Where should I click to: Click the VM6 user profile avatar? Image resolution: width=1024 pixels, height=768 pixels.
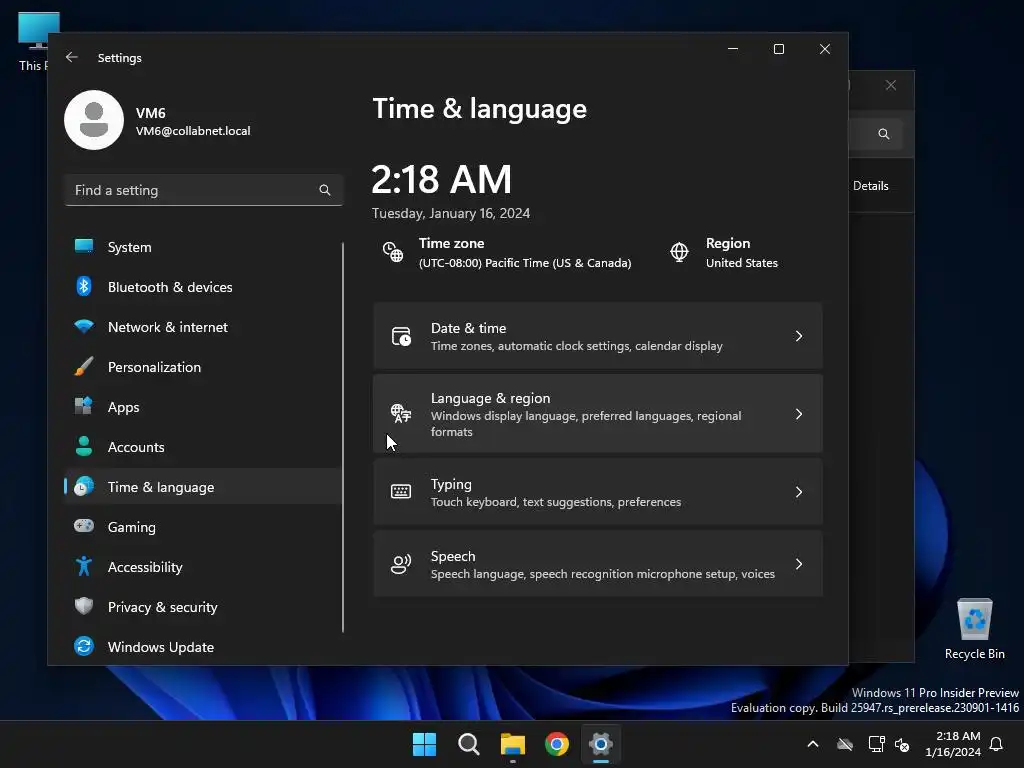[x=94, y=120]
